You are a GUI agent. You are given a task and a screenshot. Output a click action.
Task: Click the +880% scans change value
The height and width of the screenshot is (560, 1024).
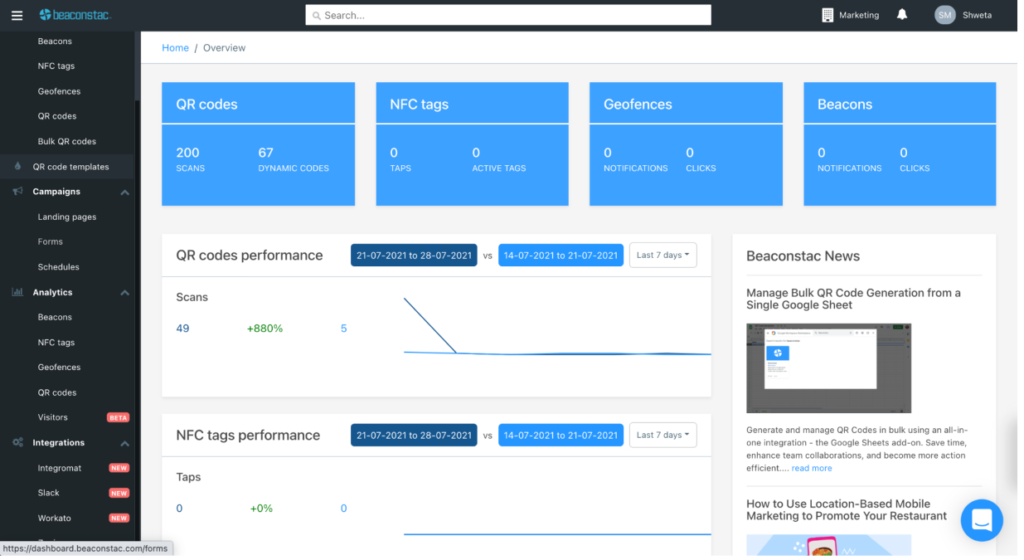coord(264,329)
